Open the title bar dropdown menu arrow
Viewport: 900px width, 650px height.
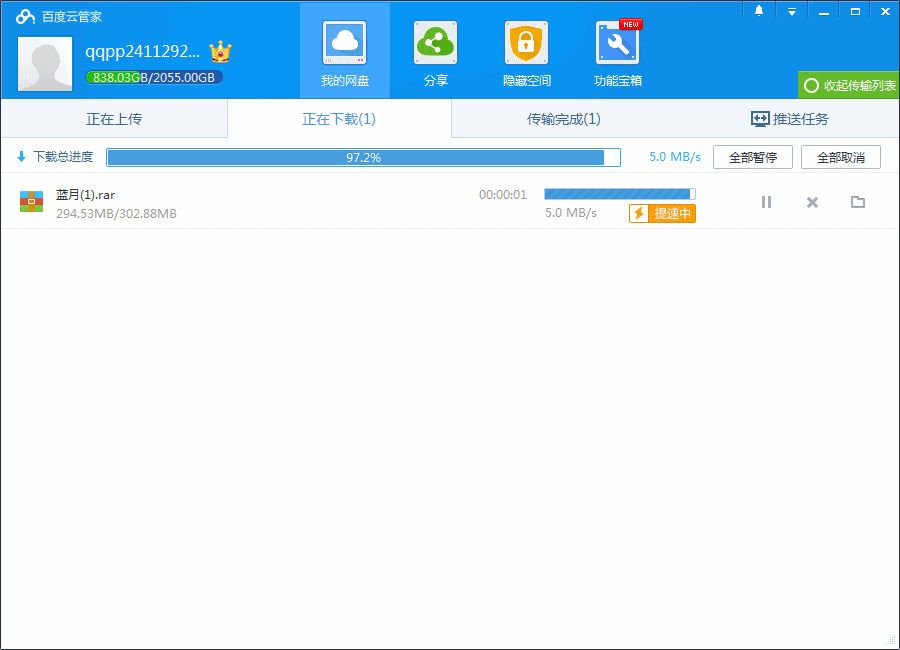[x=792, y=11]
